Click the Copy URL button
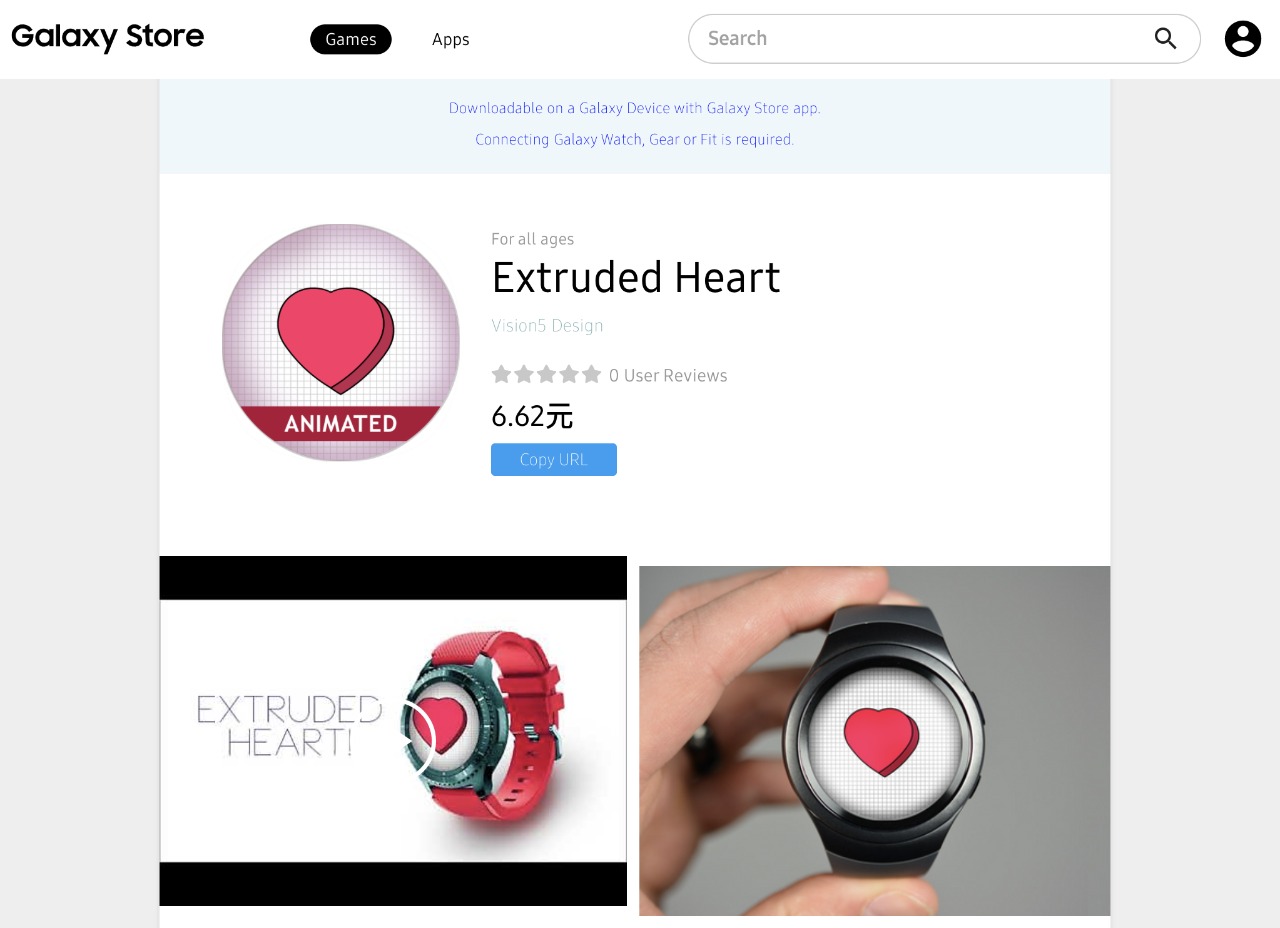1280x928 pixels. click(554, 460)
